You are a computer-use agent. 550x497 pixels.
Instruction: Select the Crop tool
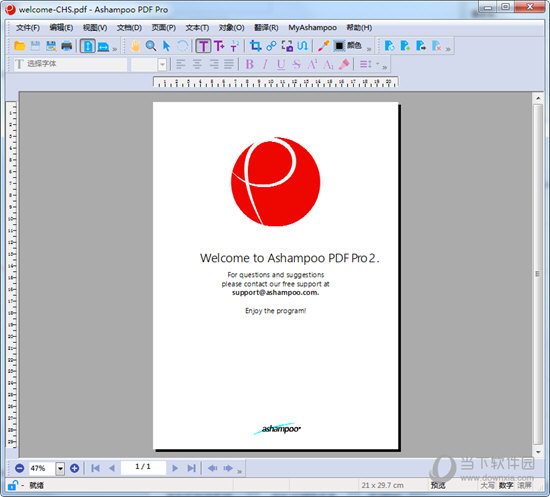pos(255,46)
